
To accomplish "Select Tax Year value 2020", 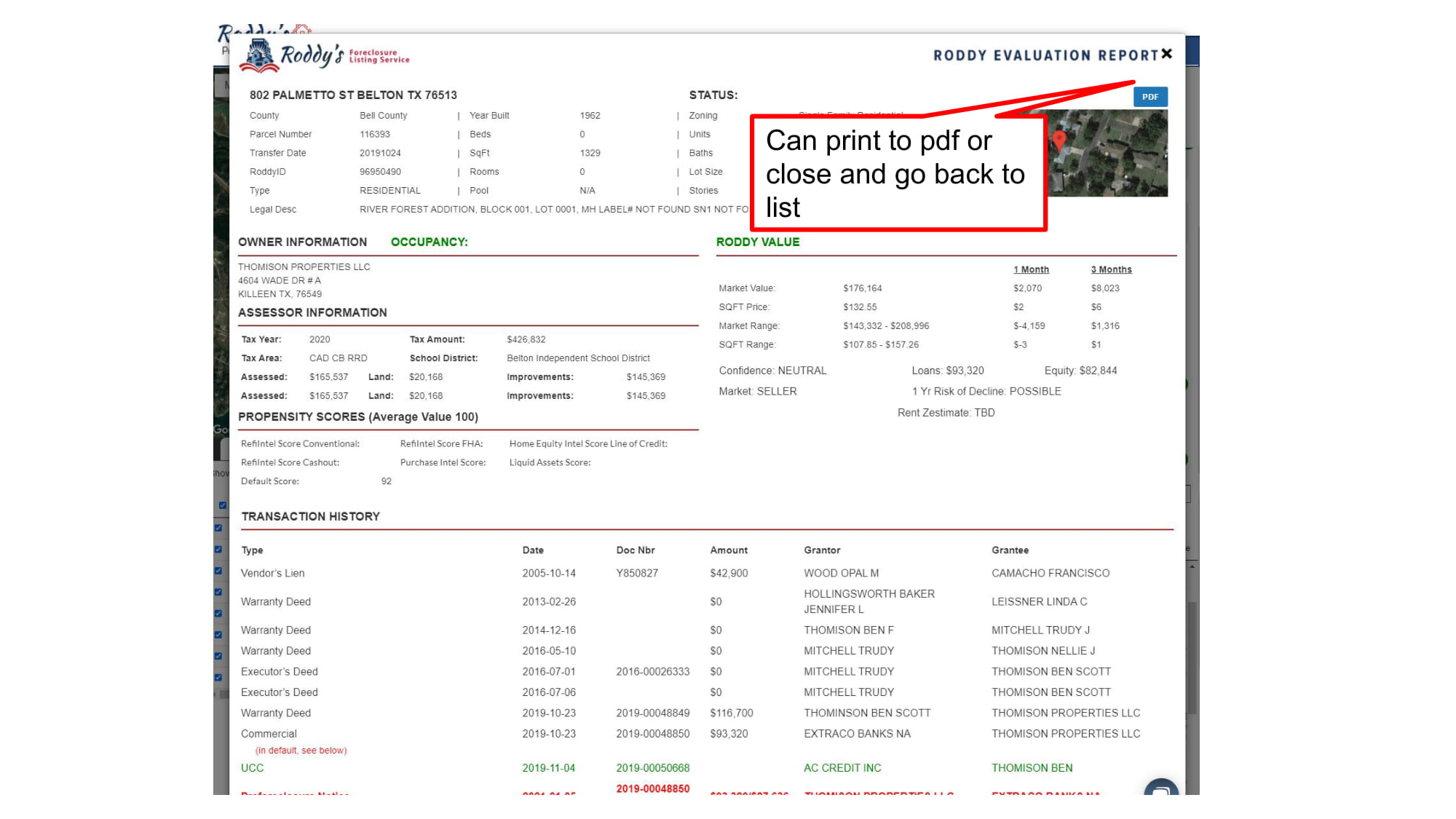I will [x=320, y=340].
